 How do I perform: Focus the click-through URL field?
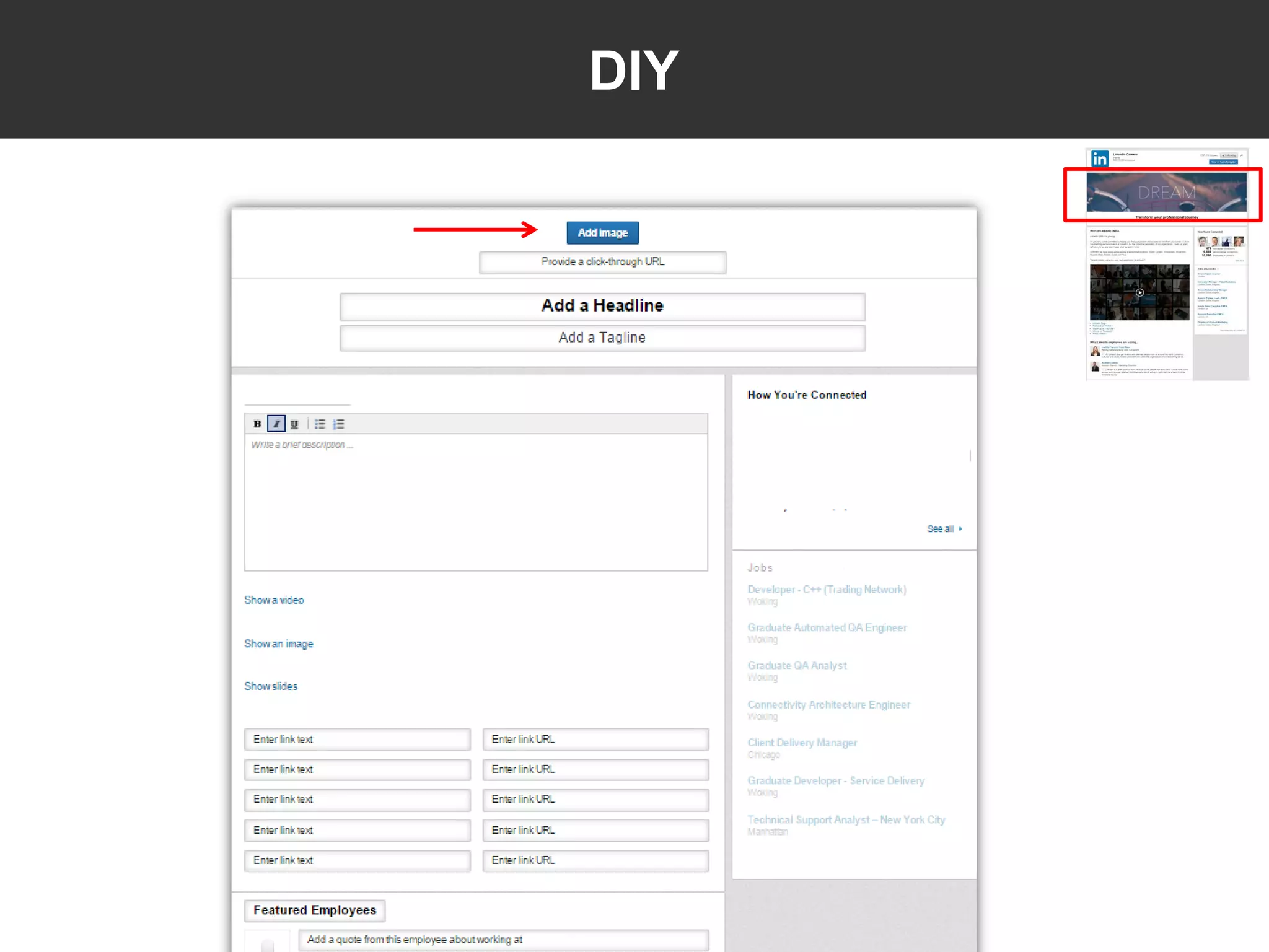[x=602, y=262]
